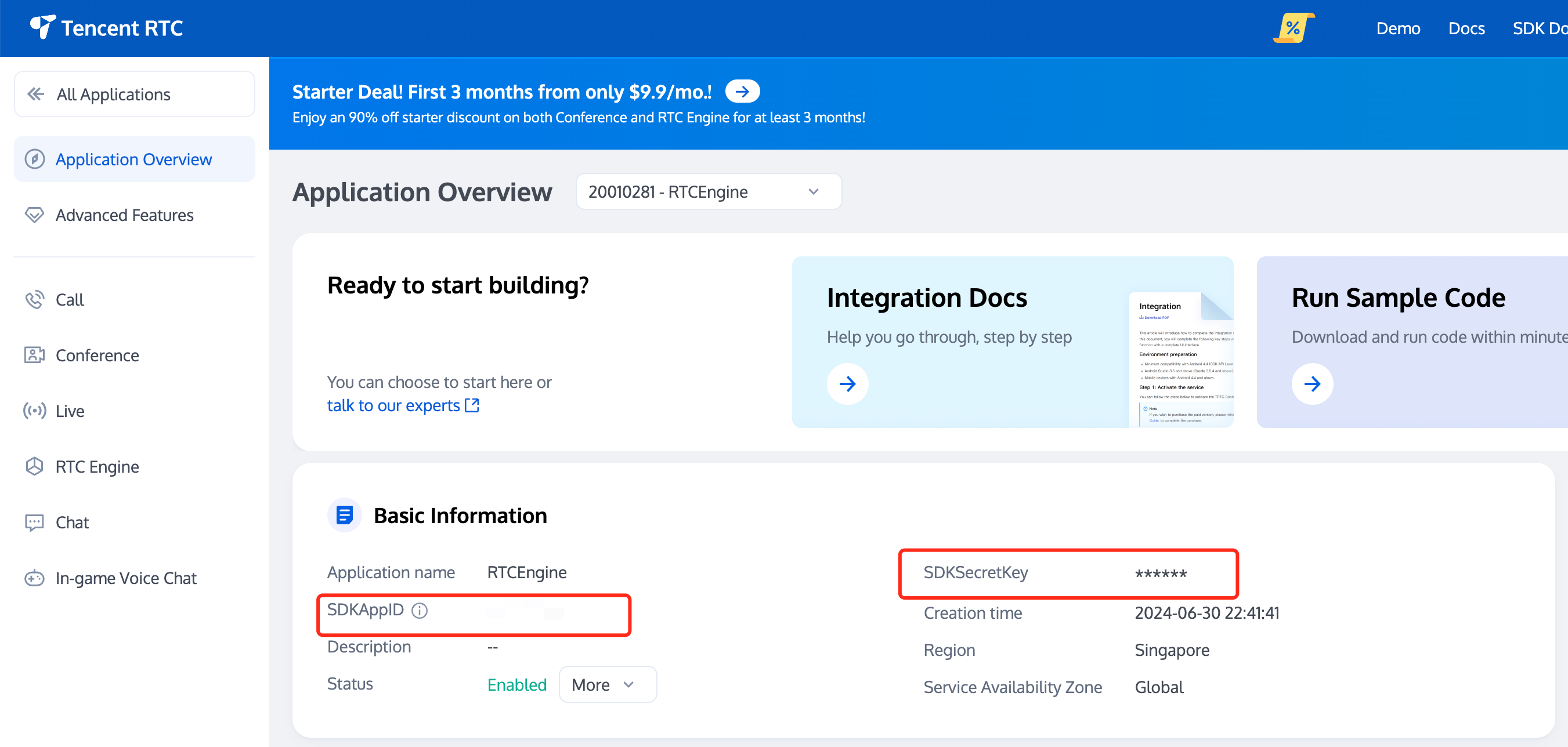Screen dimensions: 1568x747
Task: Open the RTC Engine sidebar item
Action: (x=97, y=466)
